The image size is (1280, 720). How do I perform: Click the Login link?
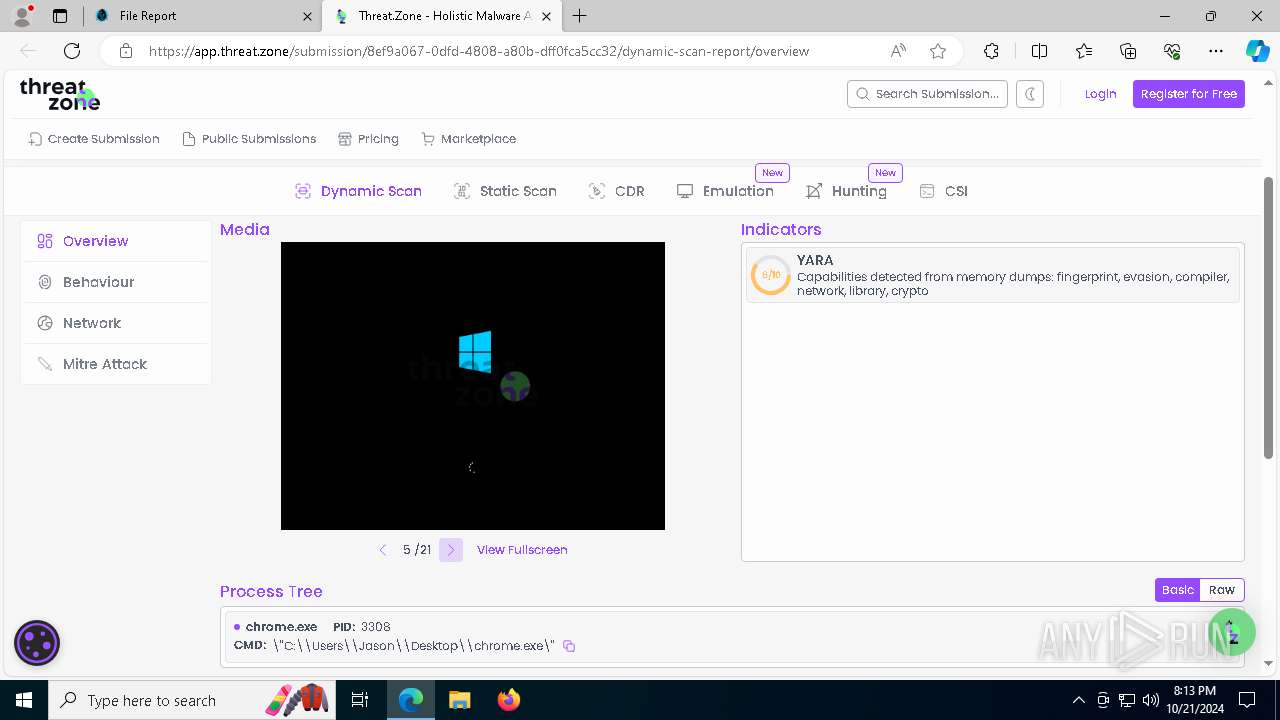(x=1100, y=94)
